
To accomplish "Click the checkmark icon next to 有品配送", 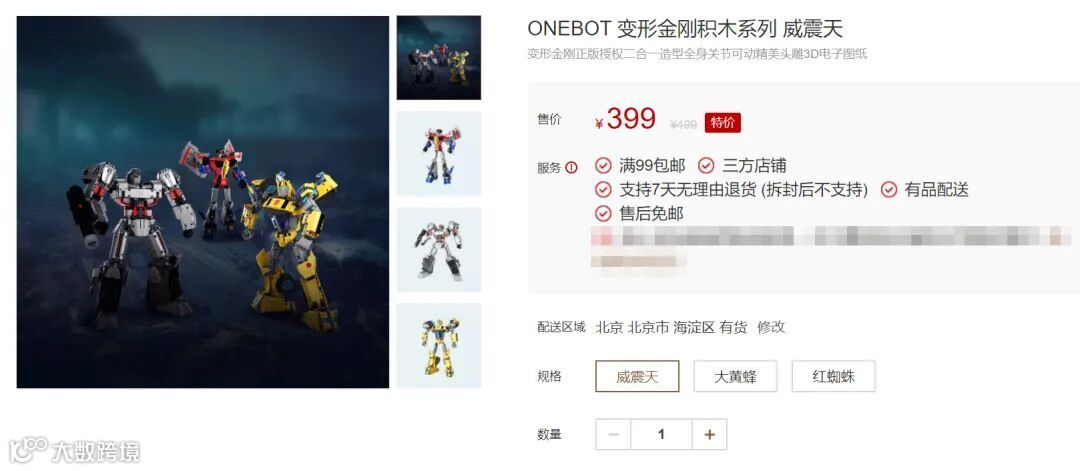I will [889, 189].
